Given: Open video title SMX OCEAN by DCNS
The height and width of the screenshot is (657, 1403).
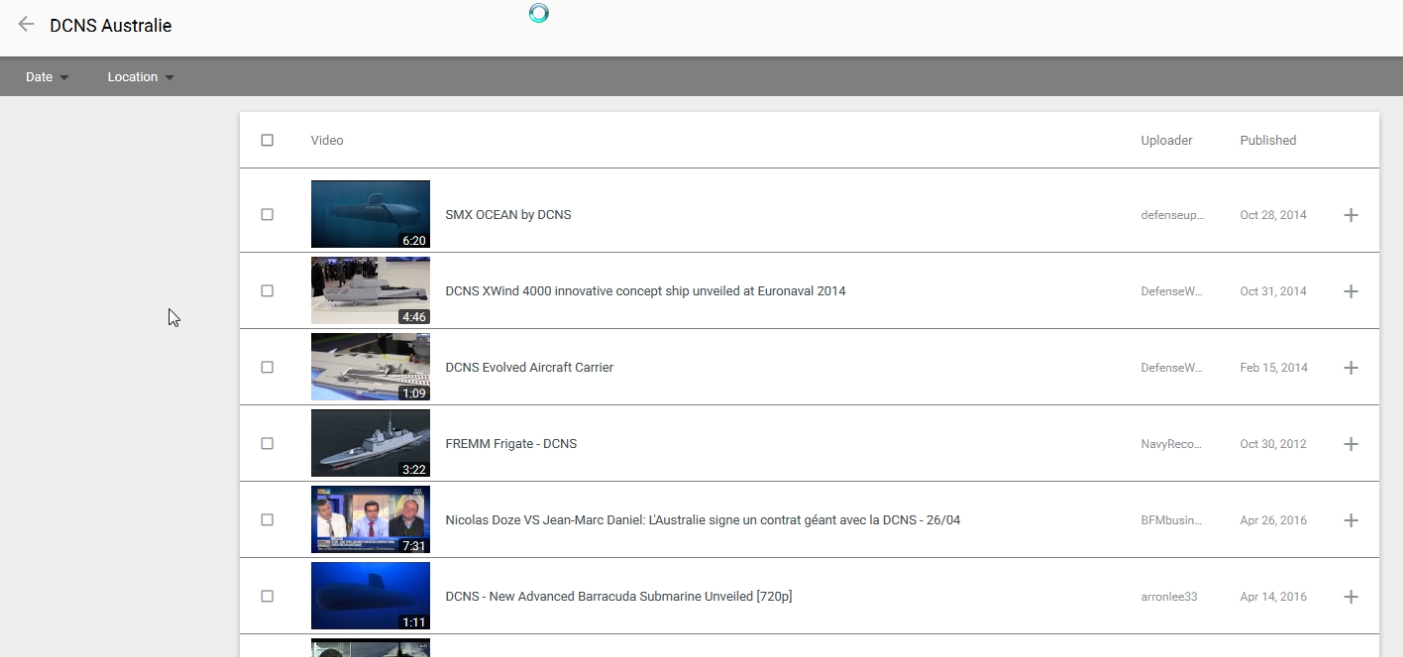Looking at the screenshot, I should tap(508, 215).
